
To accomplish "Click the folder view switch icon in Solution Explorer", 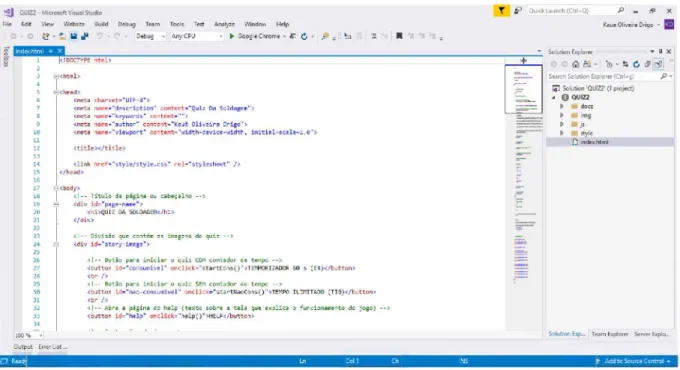I will 587,64.
